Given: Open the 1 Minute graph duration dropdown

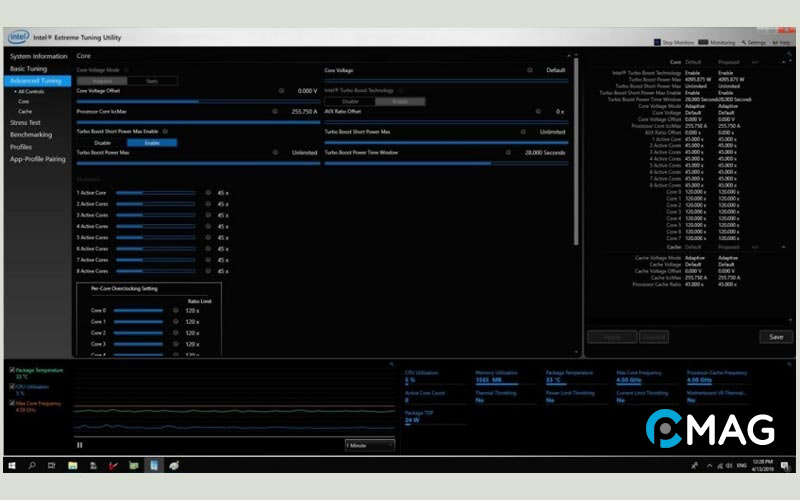Looking at the screenshot, I should click(x=369, y=445).
